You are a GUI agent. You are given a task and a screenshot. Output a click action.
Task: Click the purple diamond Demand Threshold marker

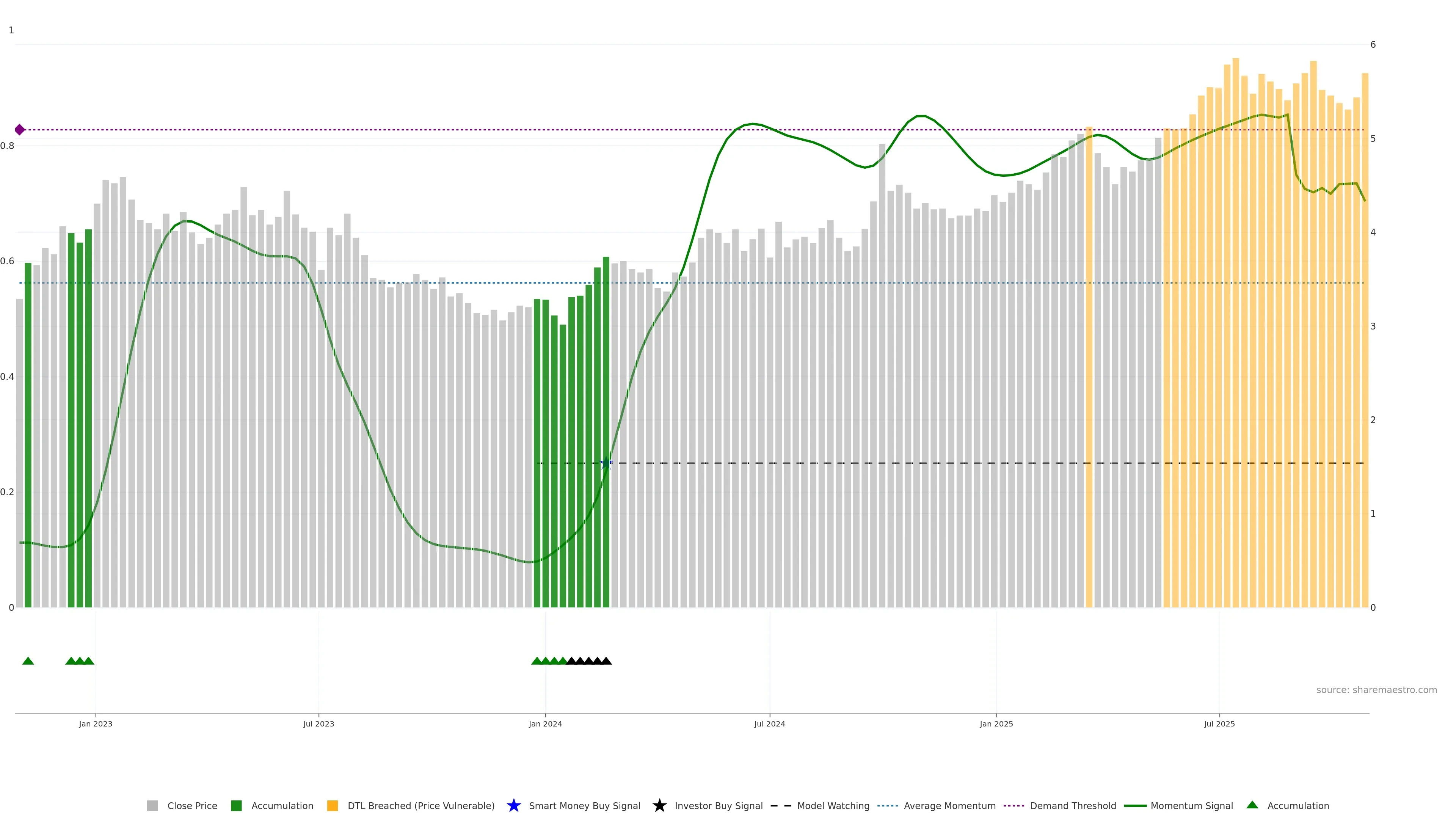[x=20, y=130]
